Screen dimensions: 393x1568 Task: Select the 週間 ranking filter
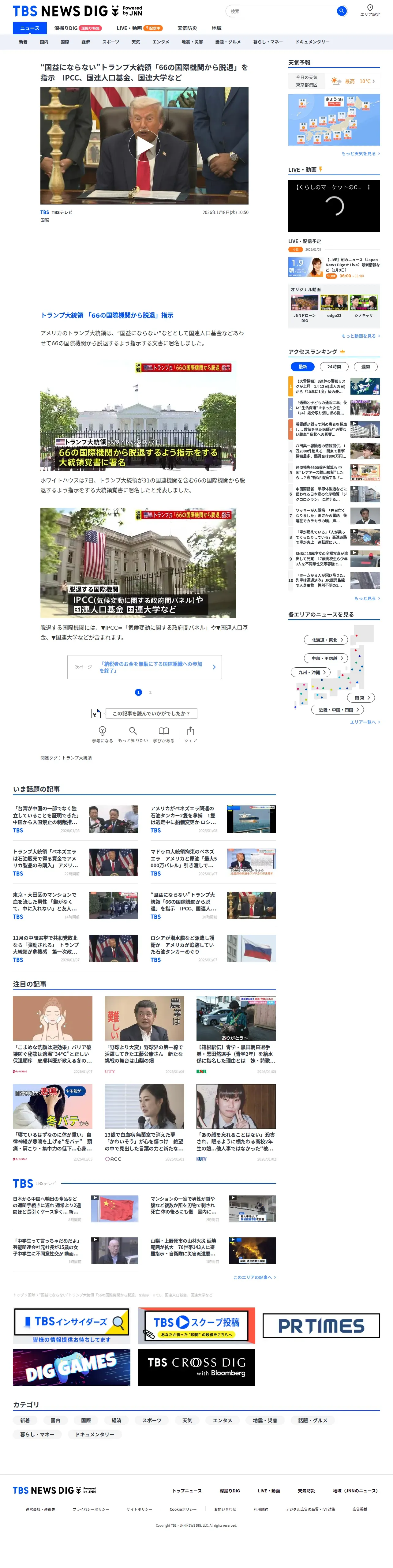tap(366, 366)
